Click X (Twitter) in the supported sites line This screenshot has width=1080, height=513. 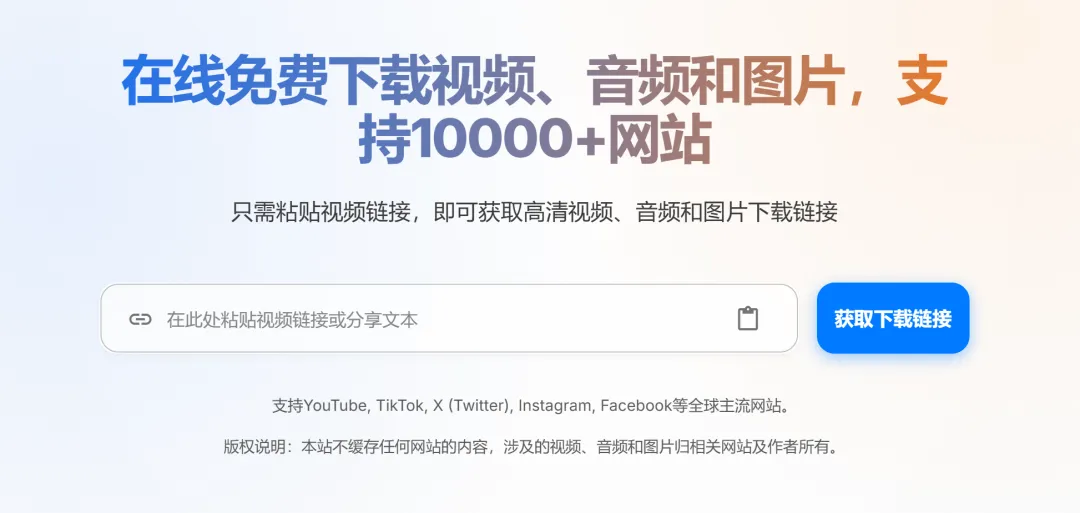pos(472,406)
